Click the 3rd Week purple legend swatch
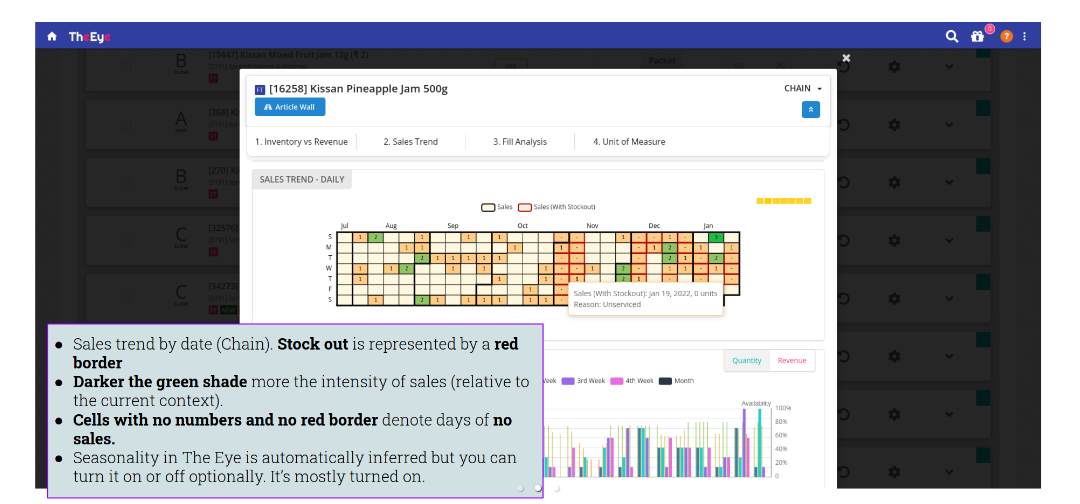Screen dimensions: 1080x504 pos(568,381)
